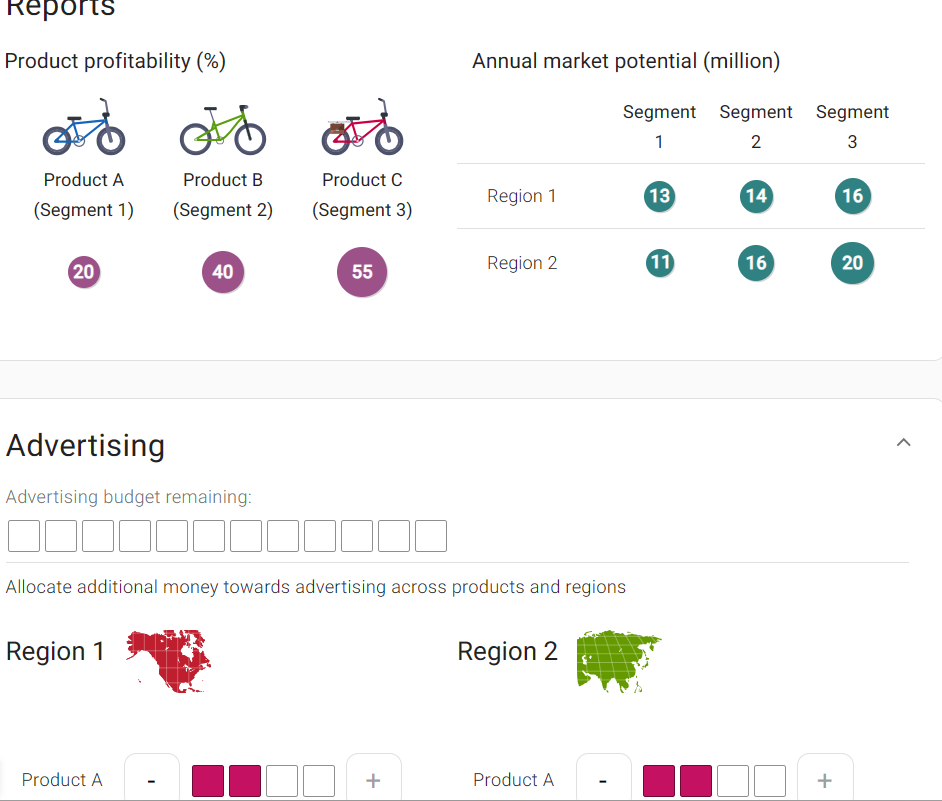Click the Region 1 red map icon
Screen dimensions: 942x801
point(167,660)
